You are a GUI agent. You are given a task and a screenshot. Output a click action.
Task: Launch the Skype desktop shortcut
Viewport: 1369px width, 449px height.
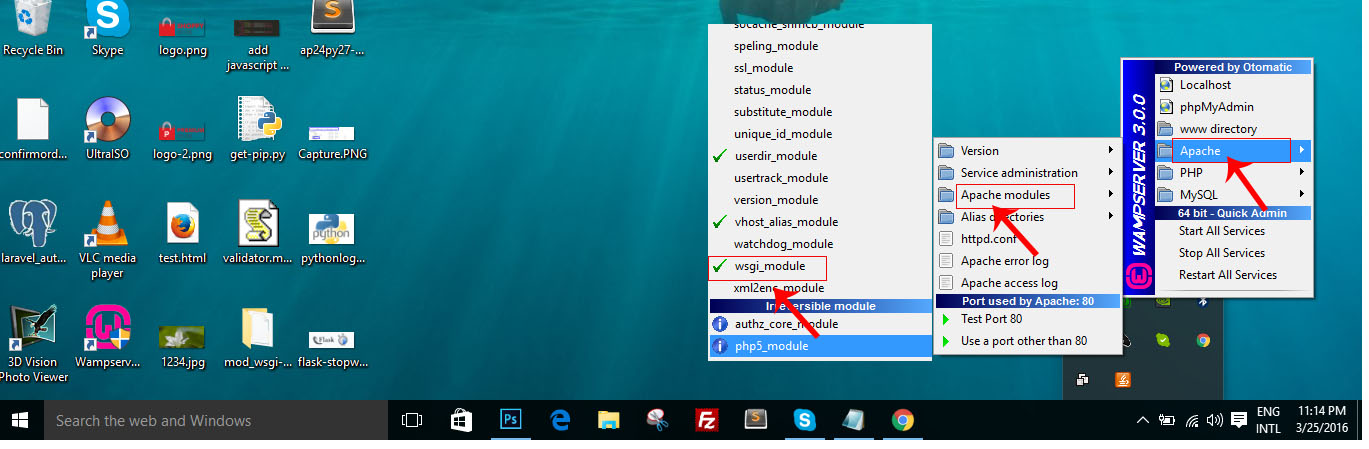click(107, 28)
